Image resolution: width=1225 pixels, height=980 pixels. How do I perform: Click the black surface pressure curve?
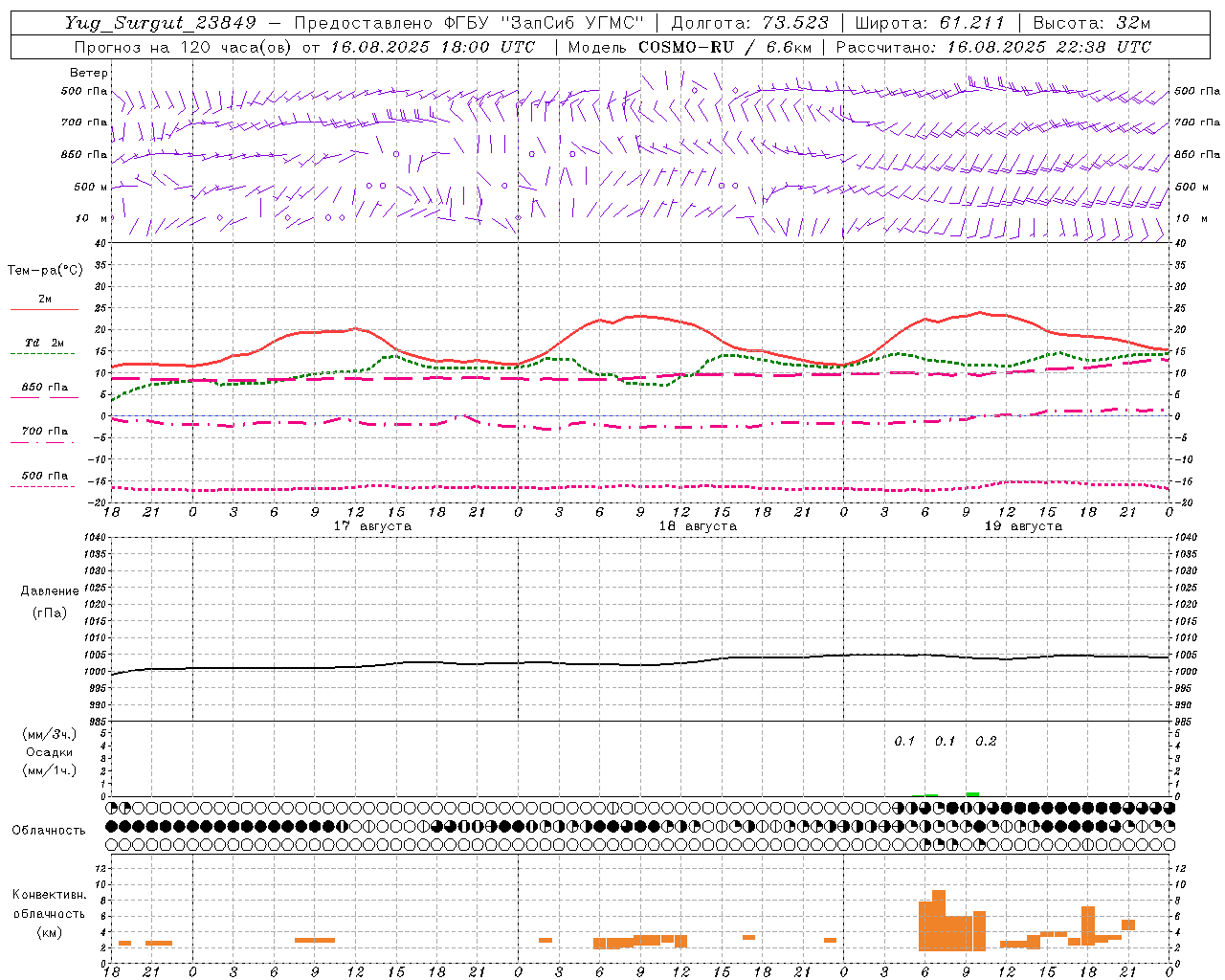(639, 664)
